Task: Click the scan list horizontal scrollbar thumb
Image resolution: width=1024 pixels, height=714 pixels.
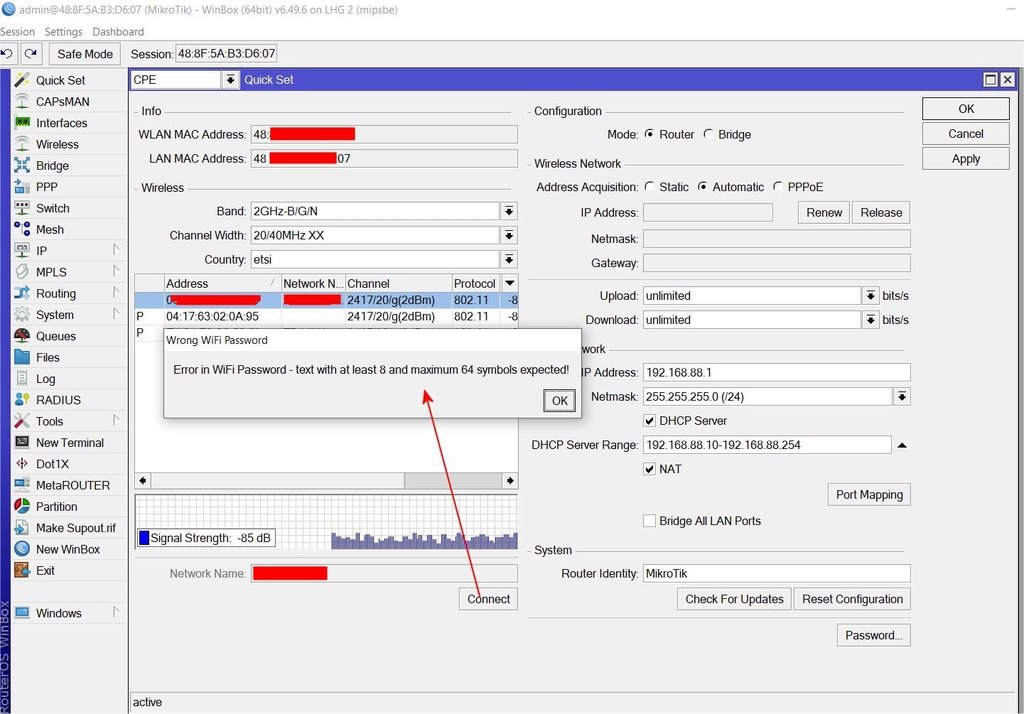Action: tap(453, 481)
